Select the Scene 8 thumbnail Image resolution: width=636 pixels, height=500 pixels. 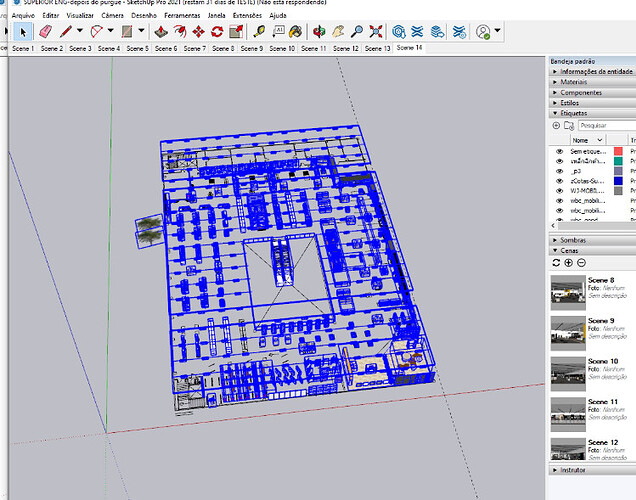(568, 293)
